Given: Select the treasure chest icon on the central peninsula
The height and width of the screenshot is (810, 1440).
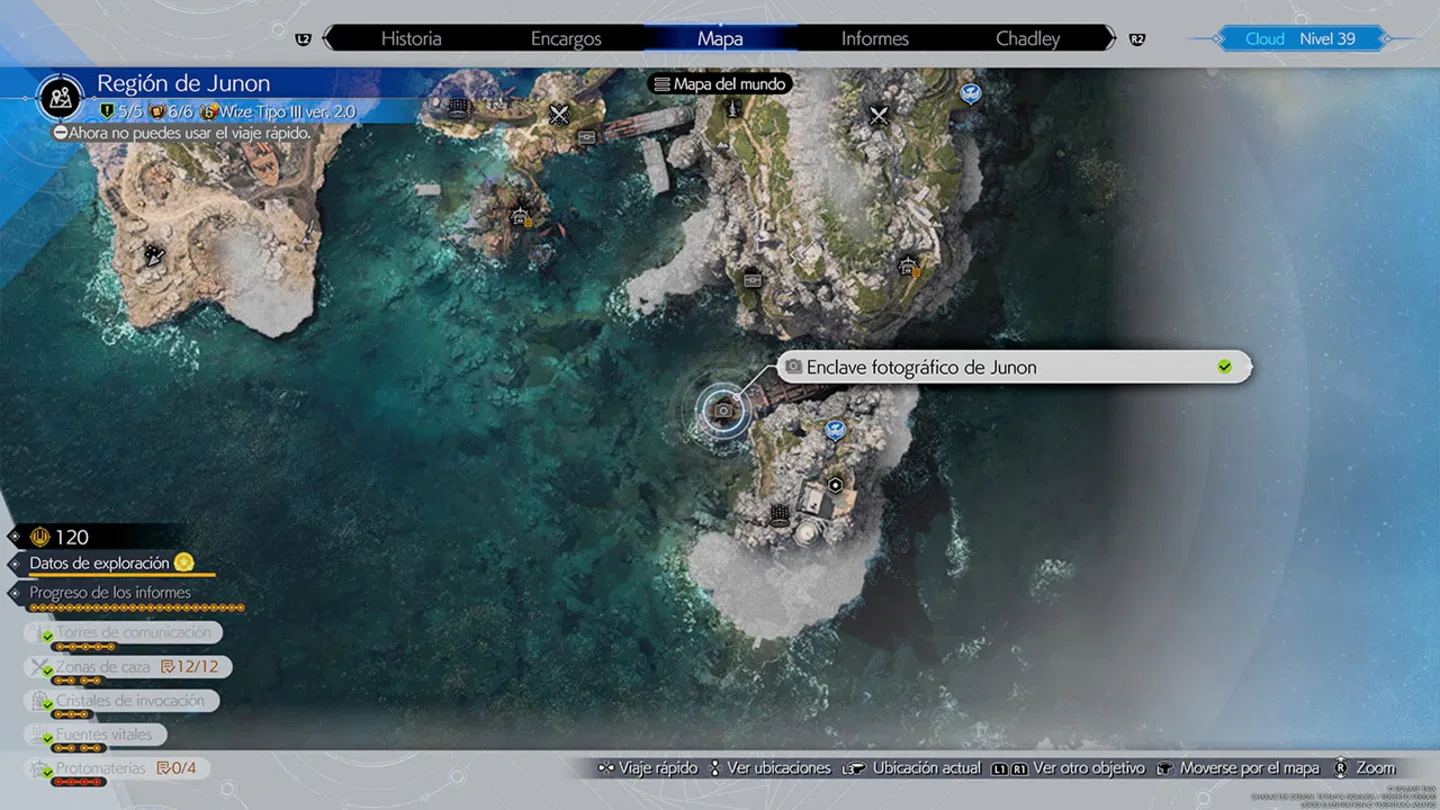Looking at the screenshot, I should (x=753, y=281).
